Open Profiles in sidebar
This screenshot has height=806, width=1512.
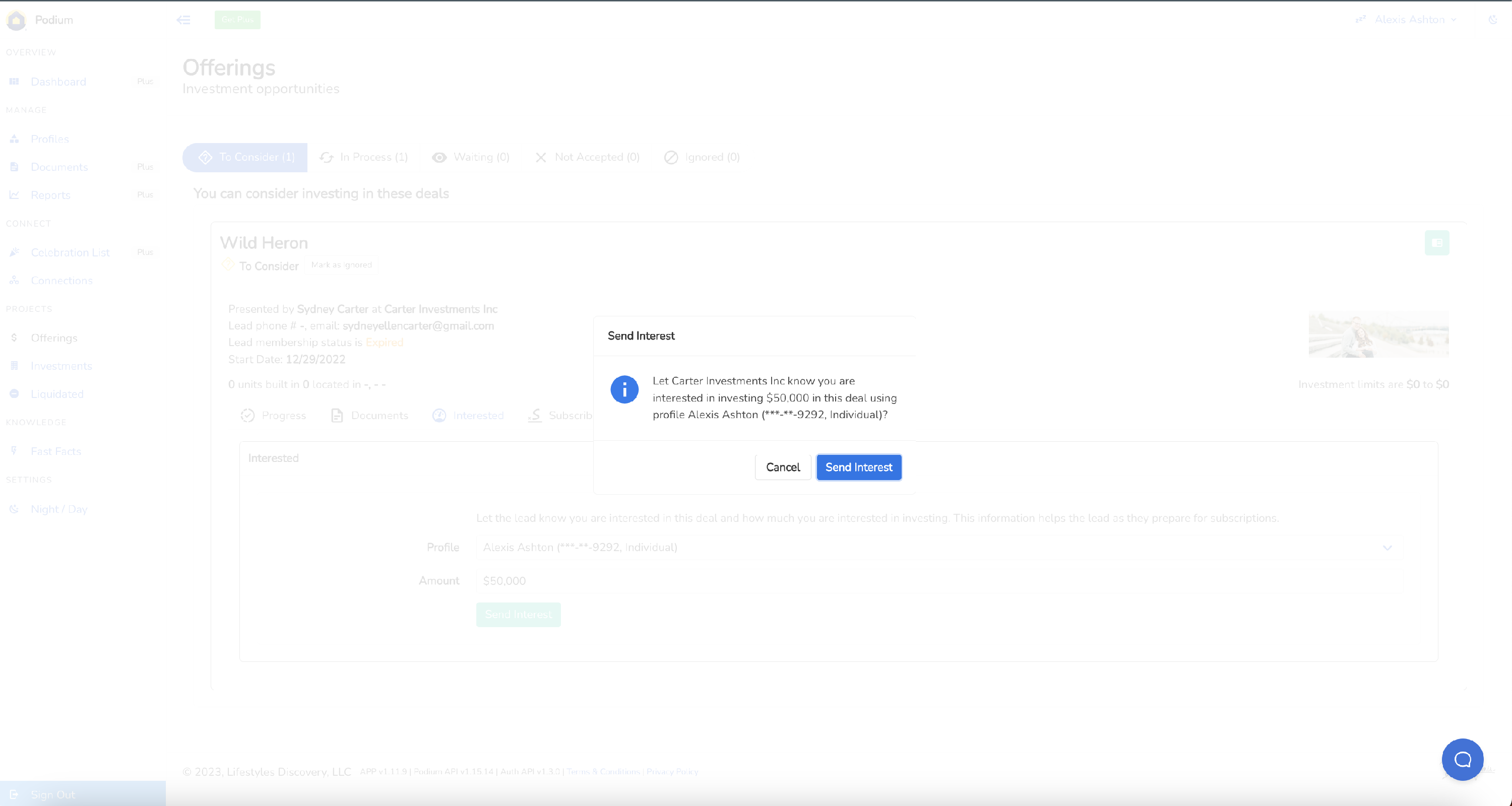[x=50, y=139]
